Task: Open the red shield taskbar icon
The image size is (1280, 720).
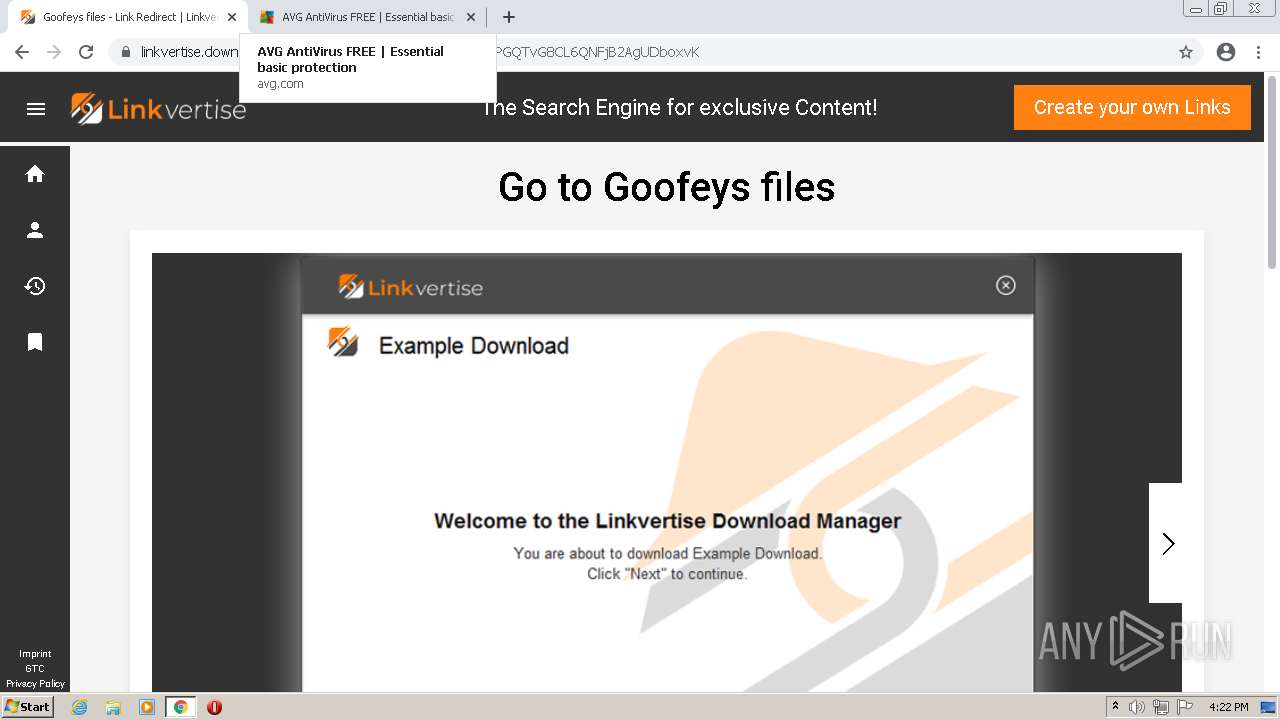Action: [x=214, y=707]
